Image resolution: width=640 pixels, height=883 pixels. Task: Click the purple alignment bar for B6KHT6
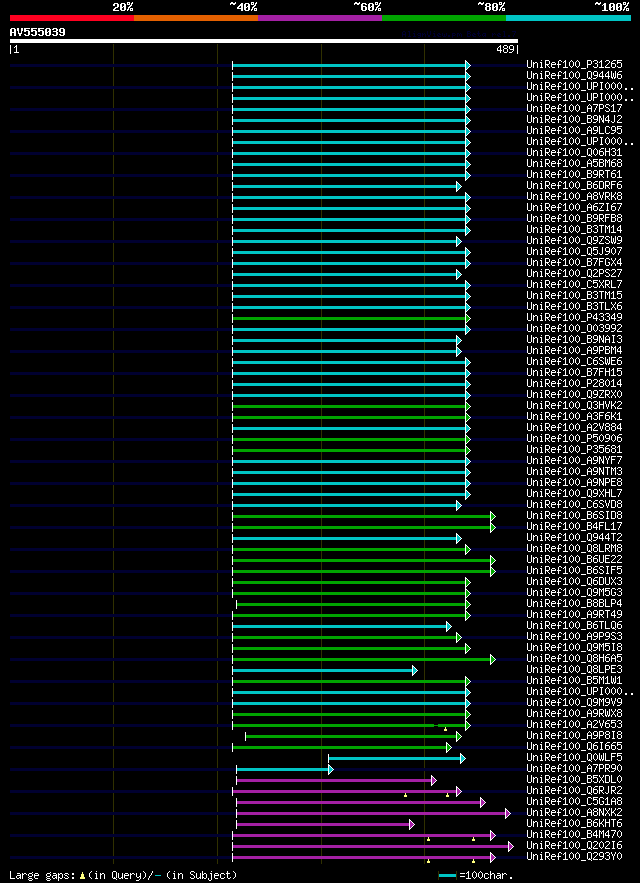[325, 824]
